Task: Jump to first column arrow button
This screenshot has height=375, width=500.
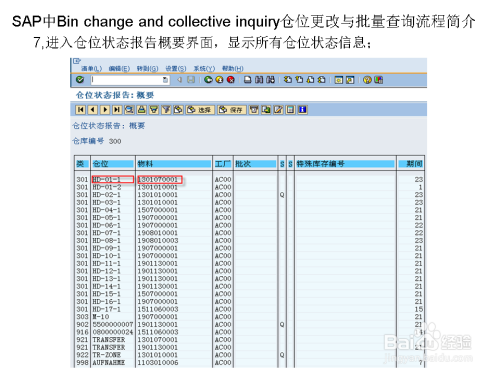Action: point(81,110)
